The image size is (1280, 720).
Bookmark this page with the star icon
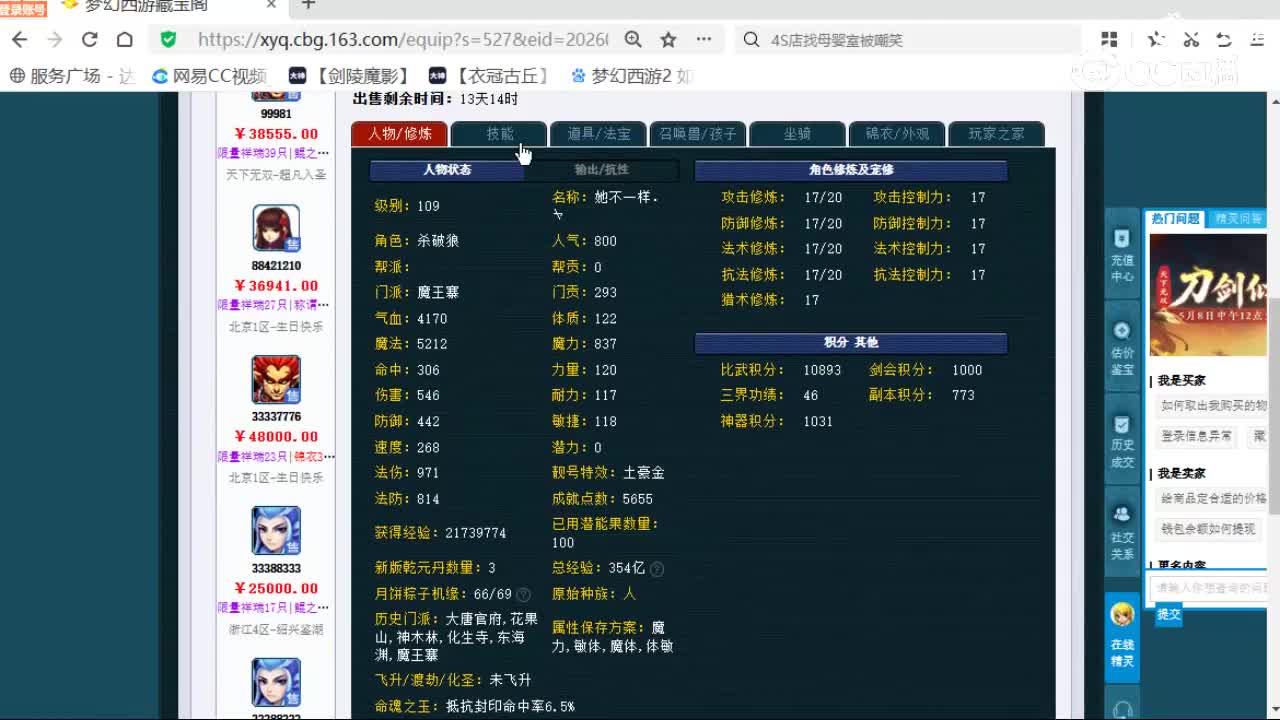pyautogui.click(x=668, y=40)
